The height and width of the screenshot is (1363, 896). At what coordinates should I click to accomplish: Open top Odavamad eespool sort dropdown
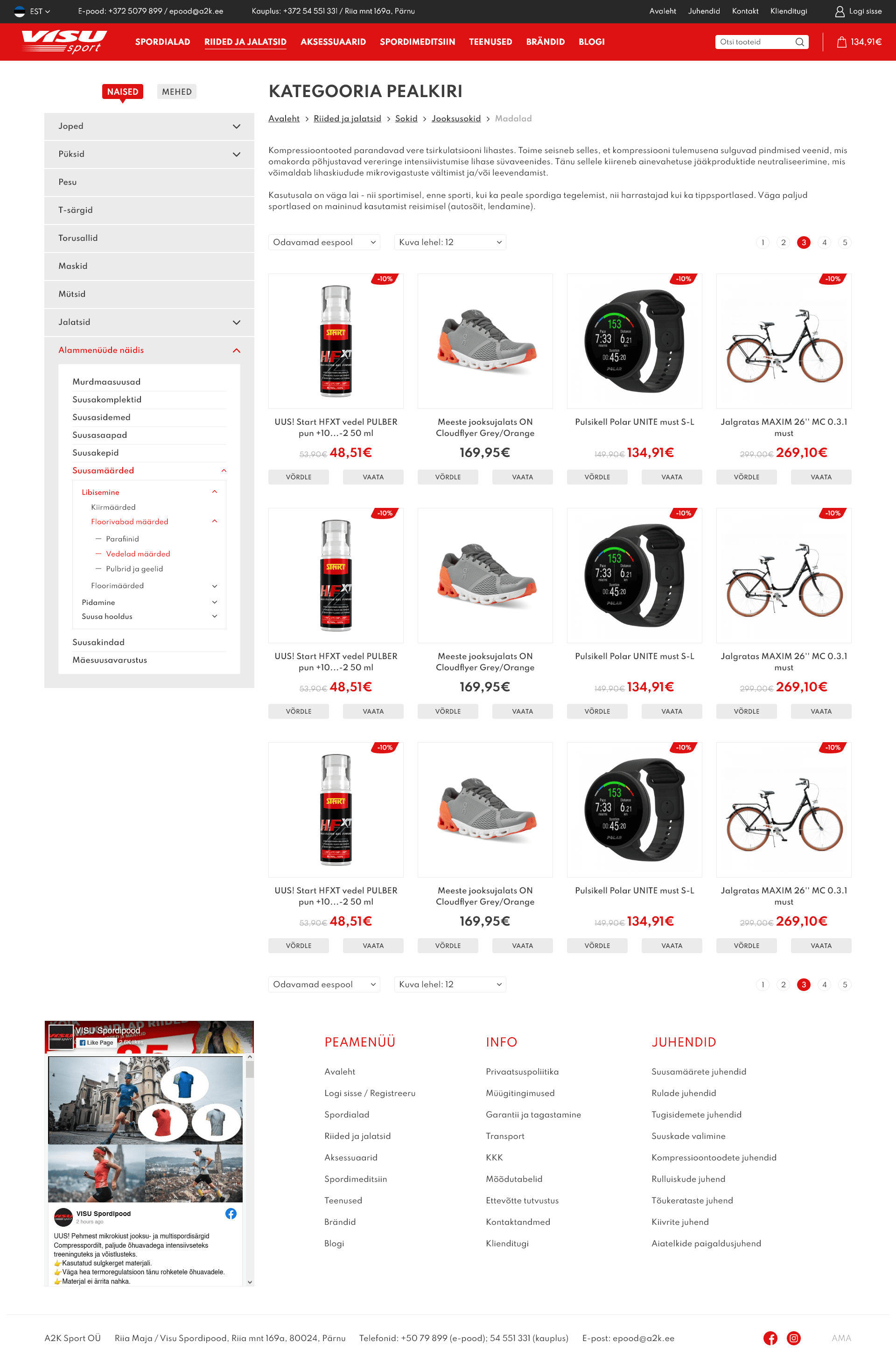(324, 242)
